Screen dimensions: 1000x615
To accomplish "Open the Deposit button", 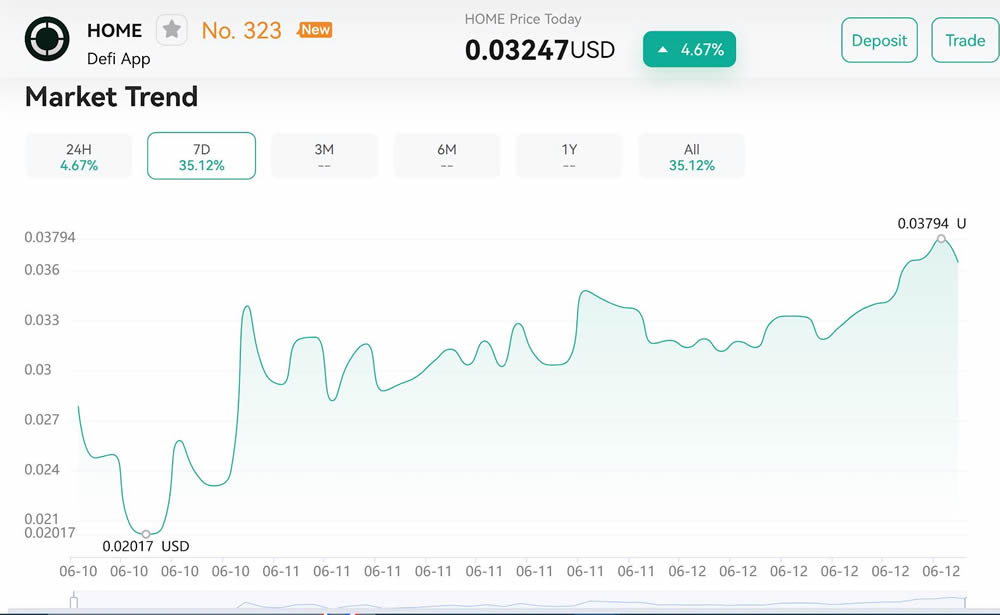I will [879, 40].
